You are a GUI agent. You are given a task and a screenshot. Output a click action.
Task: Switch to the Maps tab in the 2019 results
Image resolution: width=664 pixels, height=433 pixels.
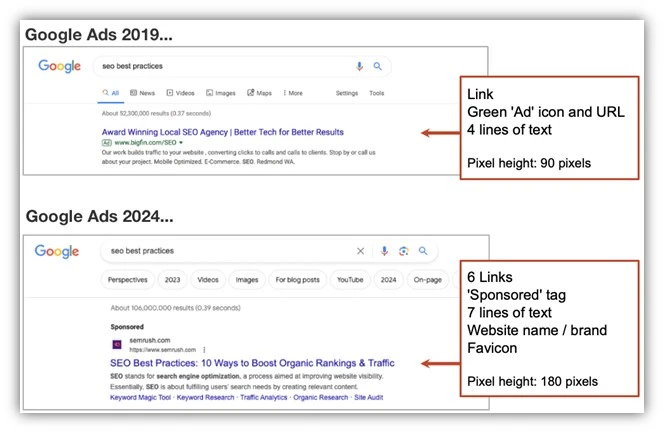pyautogui.click(x=260, y=93)
